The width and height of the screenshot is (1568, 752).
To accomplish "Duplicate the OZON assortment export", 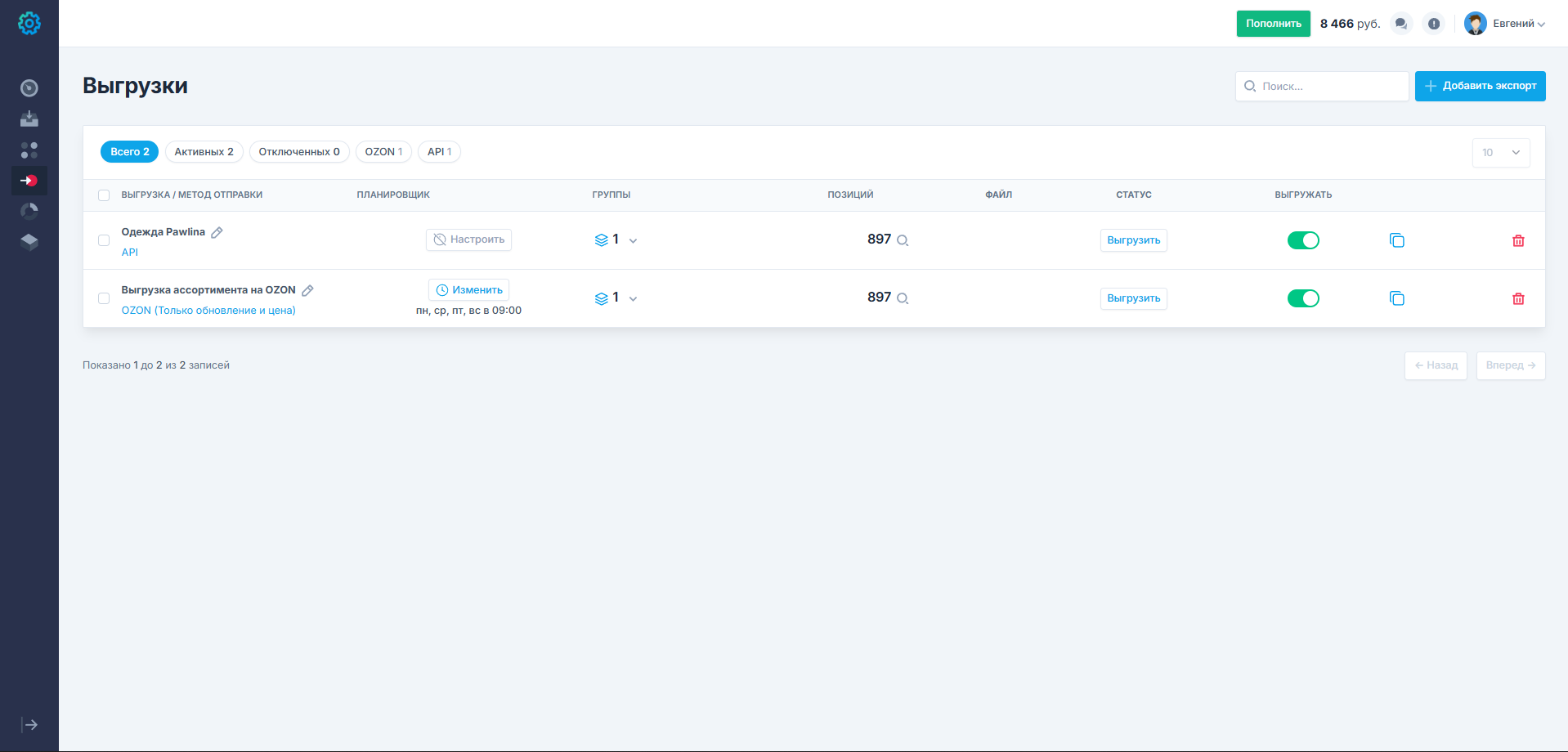I will coord(1397,298).
